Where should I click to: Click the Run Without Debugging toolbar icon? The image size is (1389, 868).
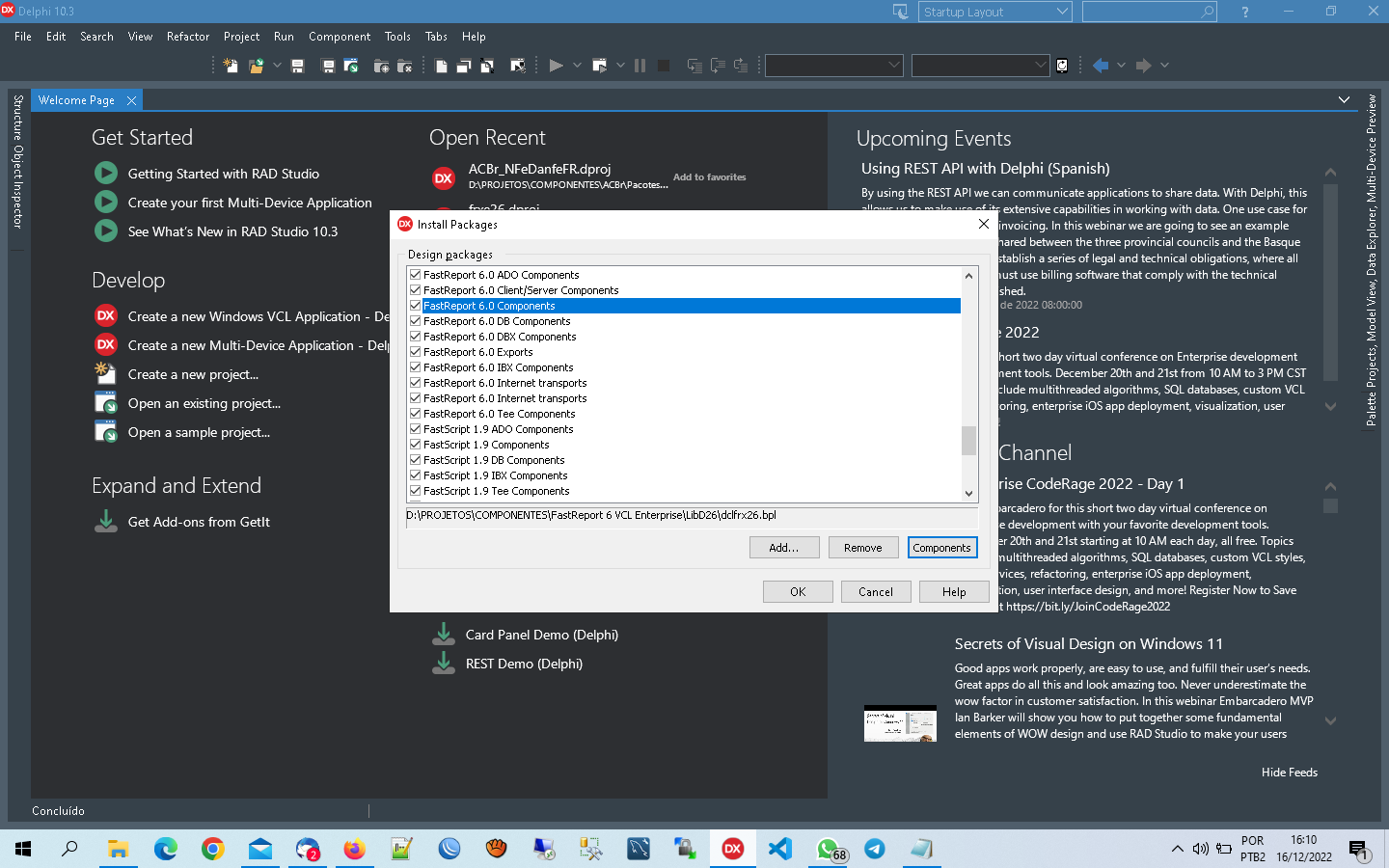pyautogui.click(x=599, y=66)
